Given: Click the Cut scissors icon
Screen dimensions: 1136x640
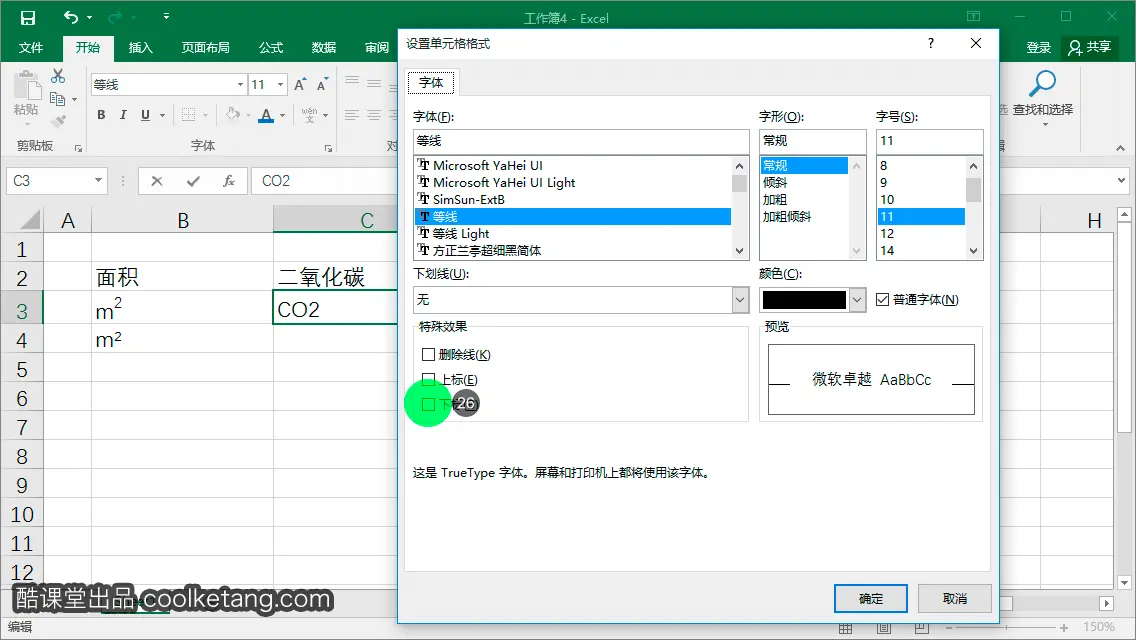Looking at the screenshot, I should (x=58, y=76).
